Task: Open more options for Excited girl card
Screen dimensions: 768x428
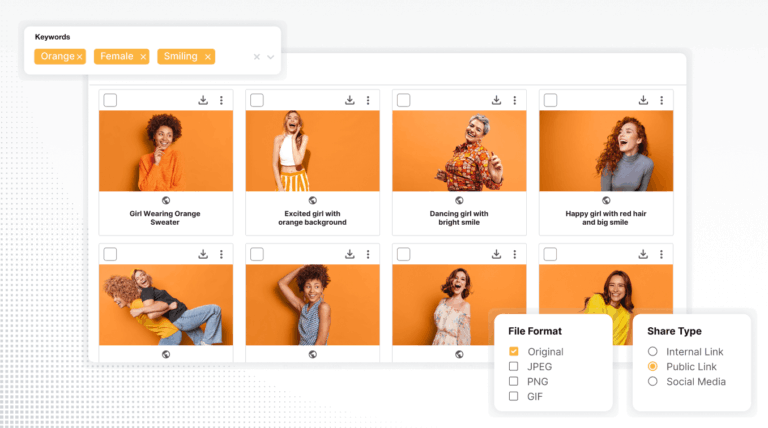Action: click(x=368, y=100)
